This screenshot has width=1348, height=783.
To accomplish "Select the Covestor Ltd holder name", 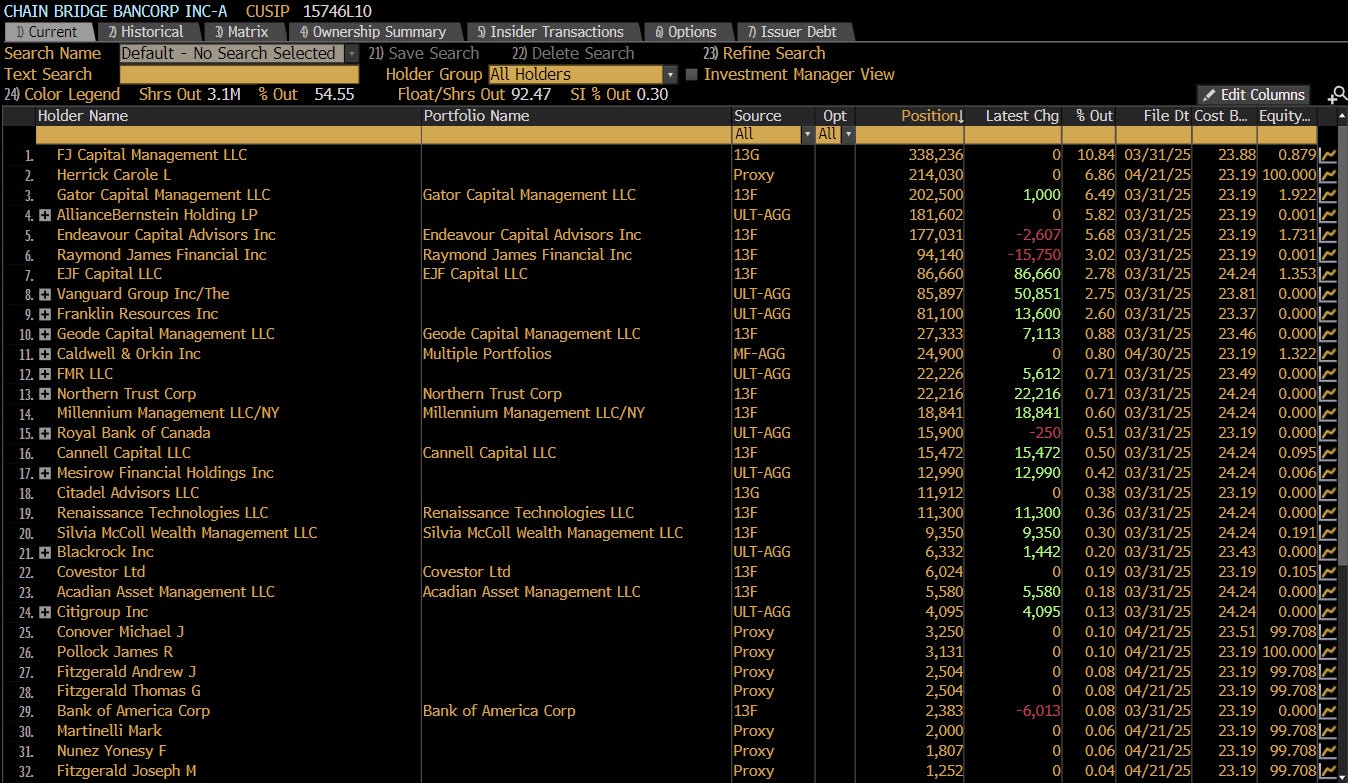I will pos(101,572).
